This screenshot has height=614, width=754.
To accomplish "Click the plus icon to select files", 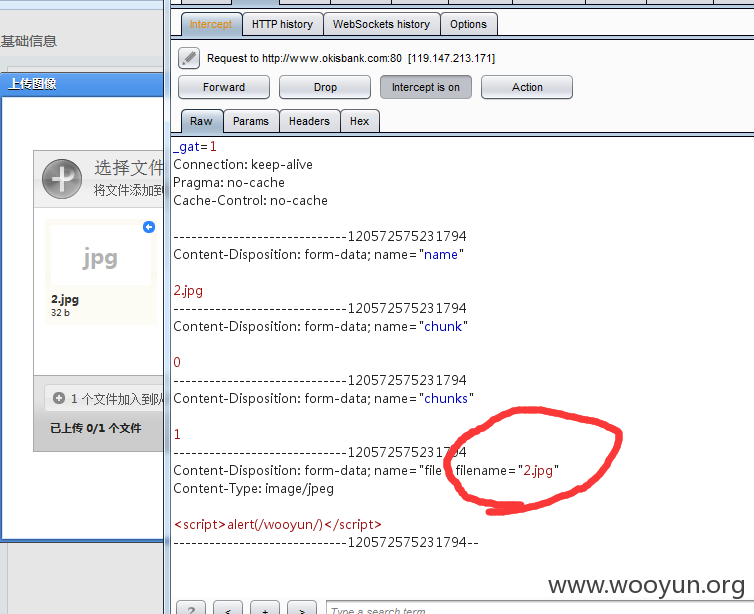I will [x=62, y=179].
